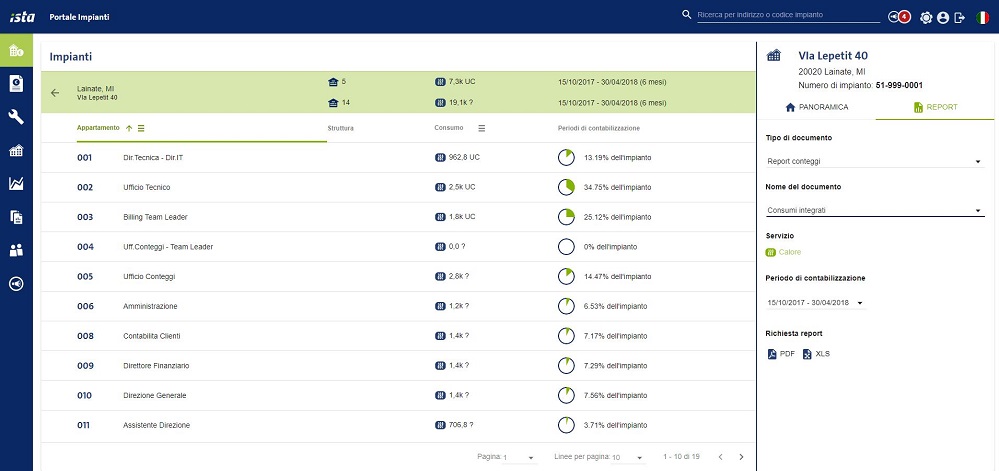The height and width of the screenshot is (471, 999).
Task: Click the users group icon in sidebar
Action: coord(16,250)
